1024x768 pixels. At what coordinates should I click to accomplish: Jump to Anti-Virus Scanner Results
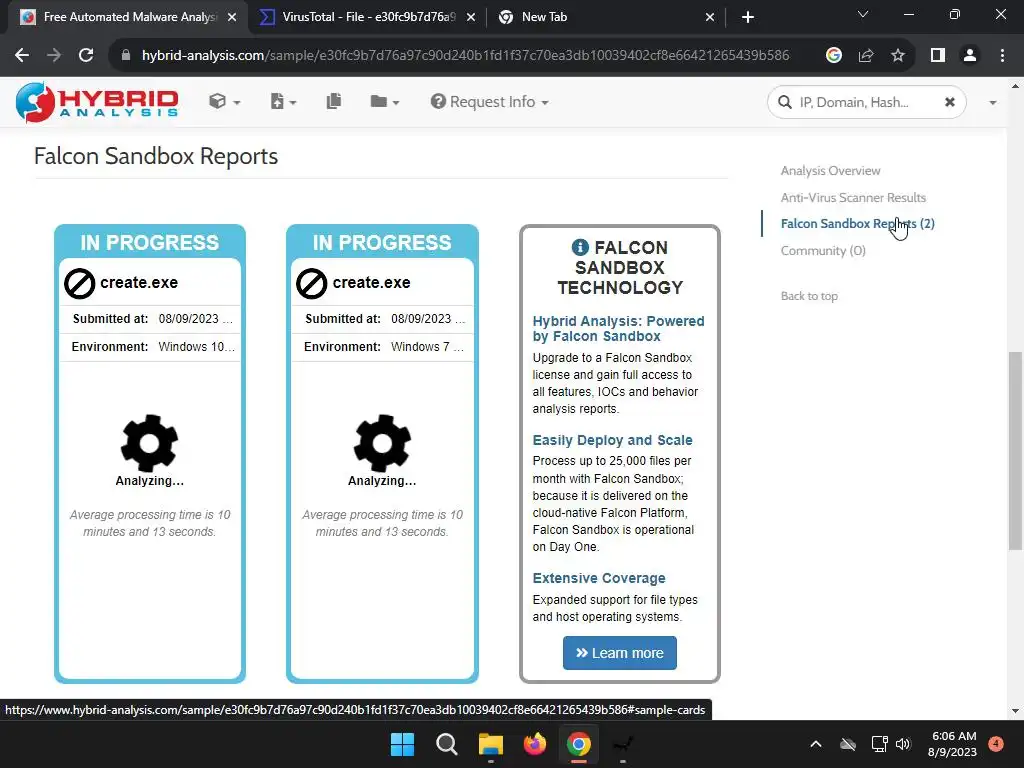click(853, 197)
